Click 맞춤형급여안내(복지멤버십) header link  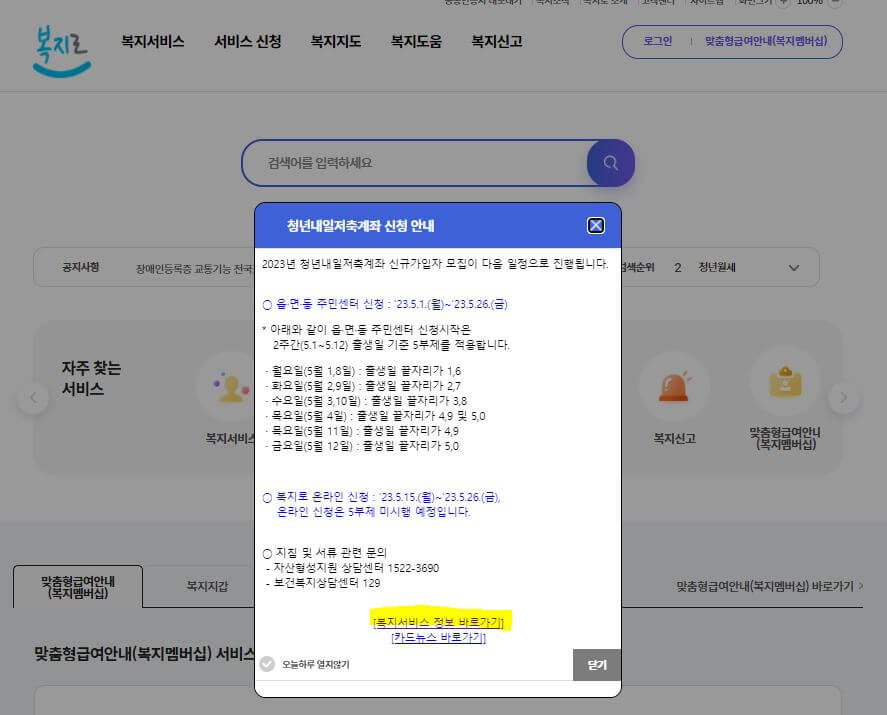(x=766, y=41)
